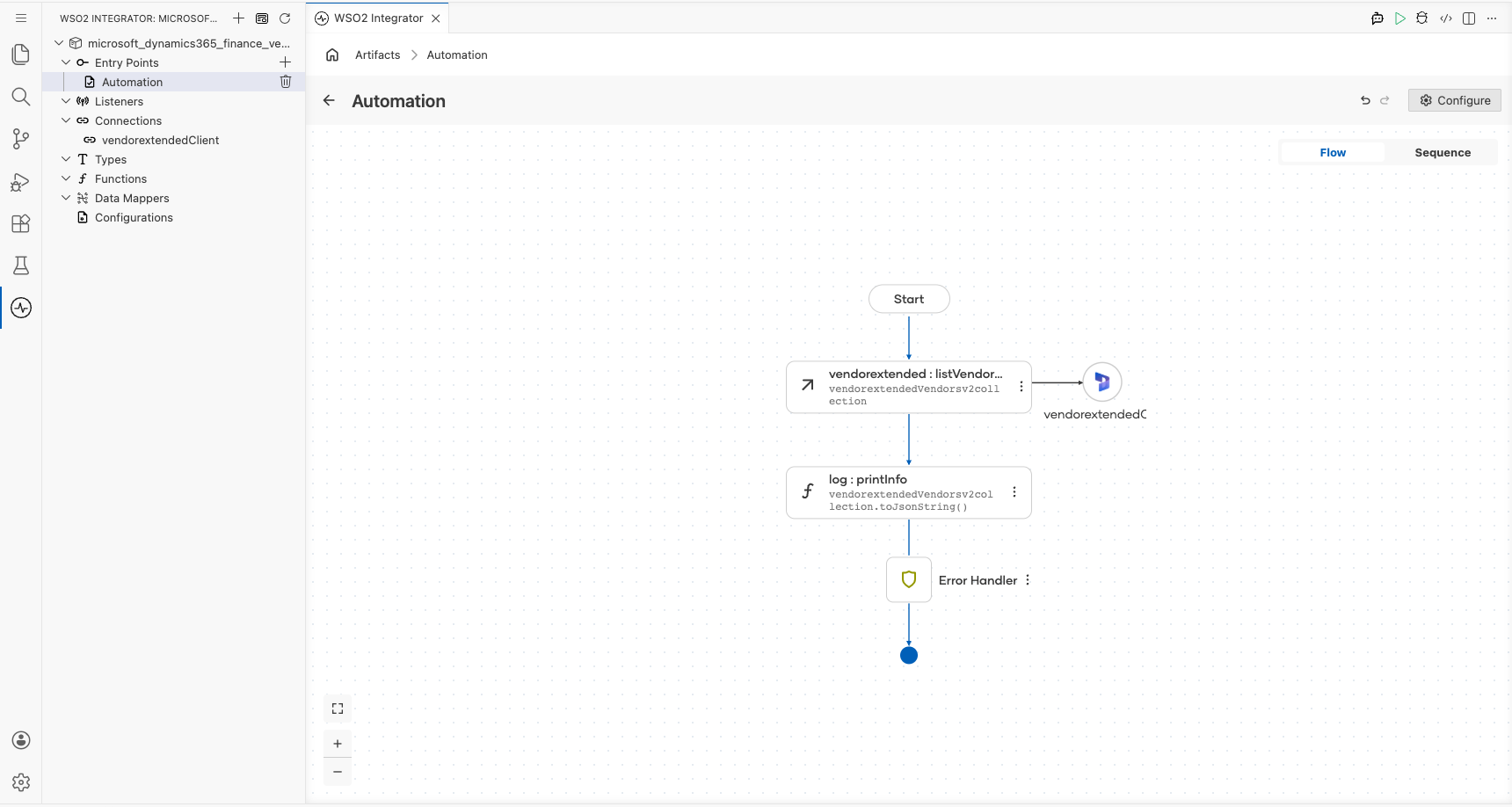1512x807 pixels.
Task: Select the WSO2 Integrator editor tab
Action: pos(378,18)
